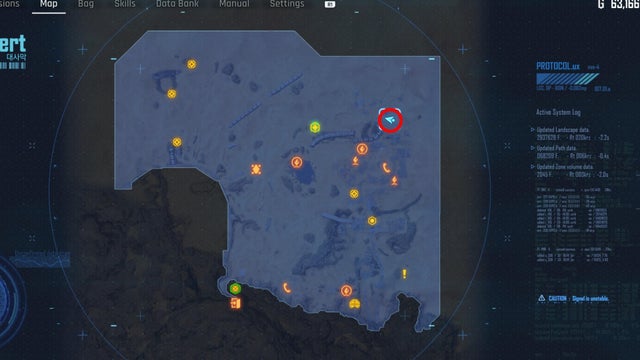Click the PROTOCOL.ux striped progress bar
640x360 pixels.
tap(567, 78)
